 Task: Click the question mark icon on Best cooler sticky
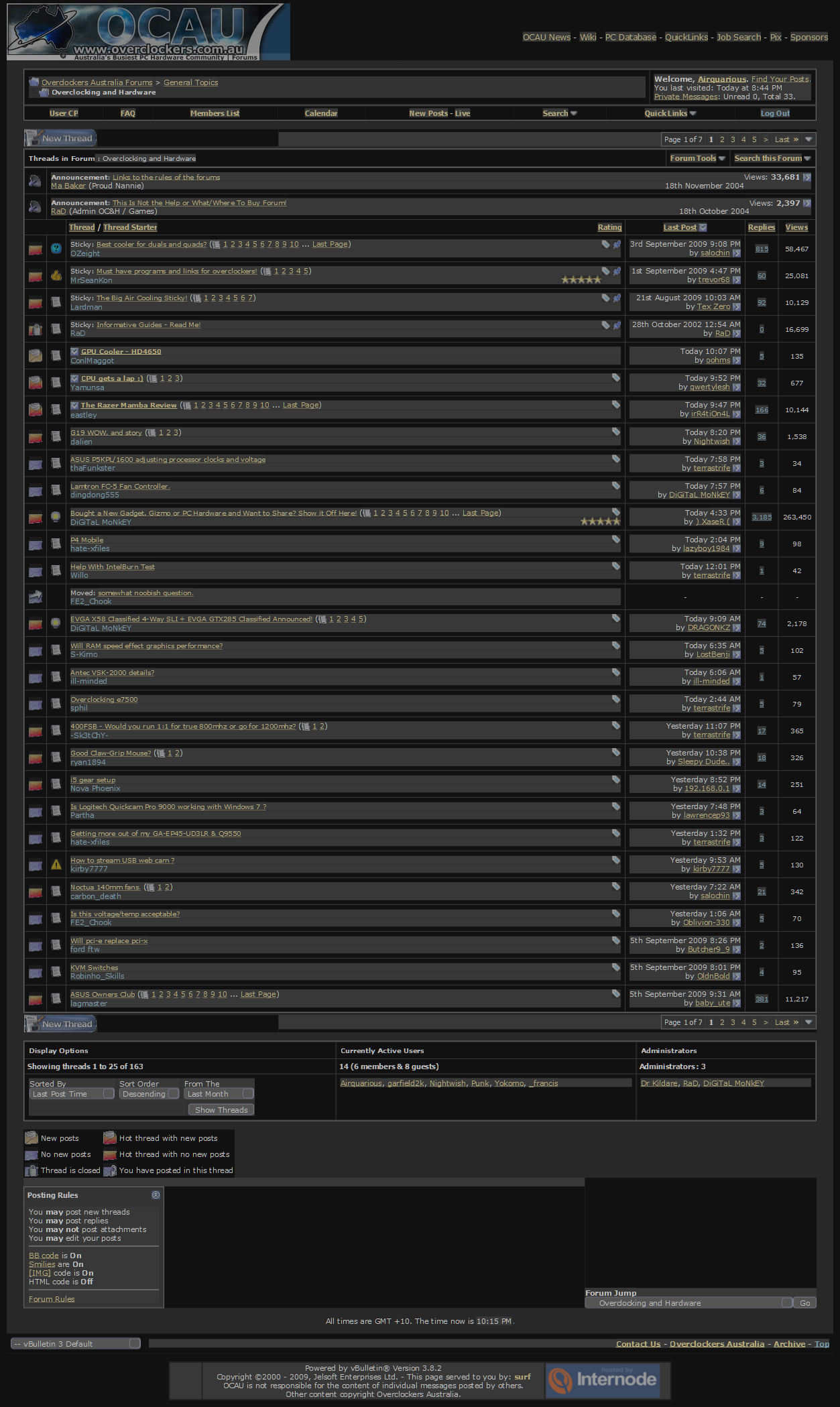(56, 249)
